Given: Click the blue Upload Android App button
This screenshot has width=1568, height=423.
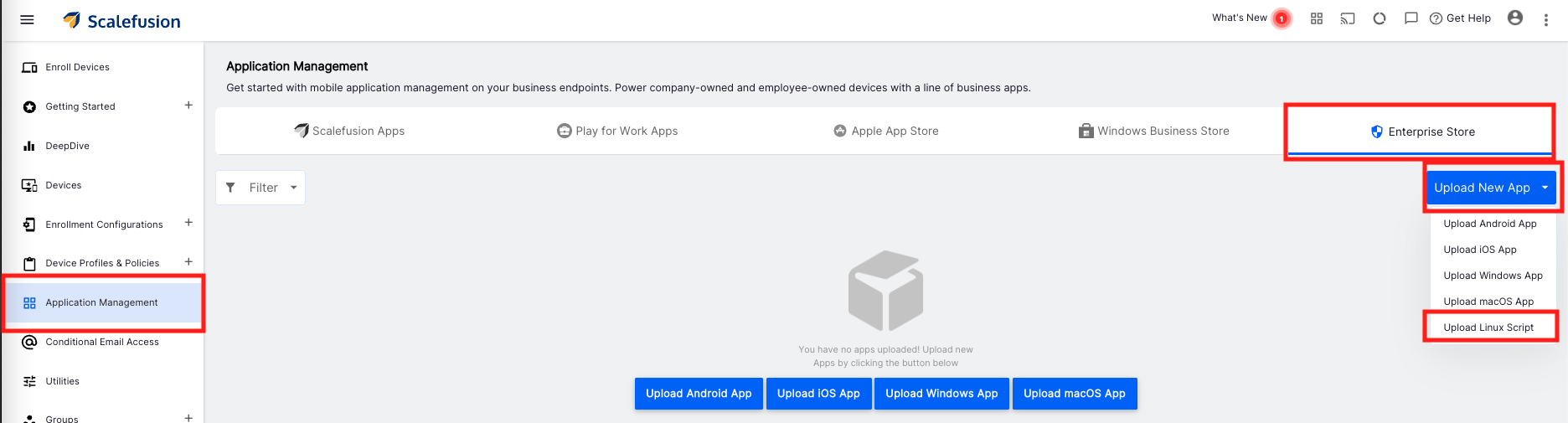Looking at the screenshot, I should point(699,394).
